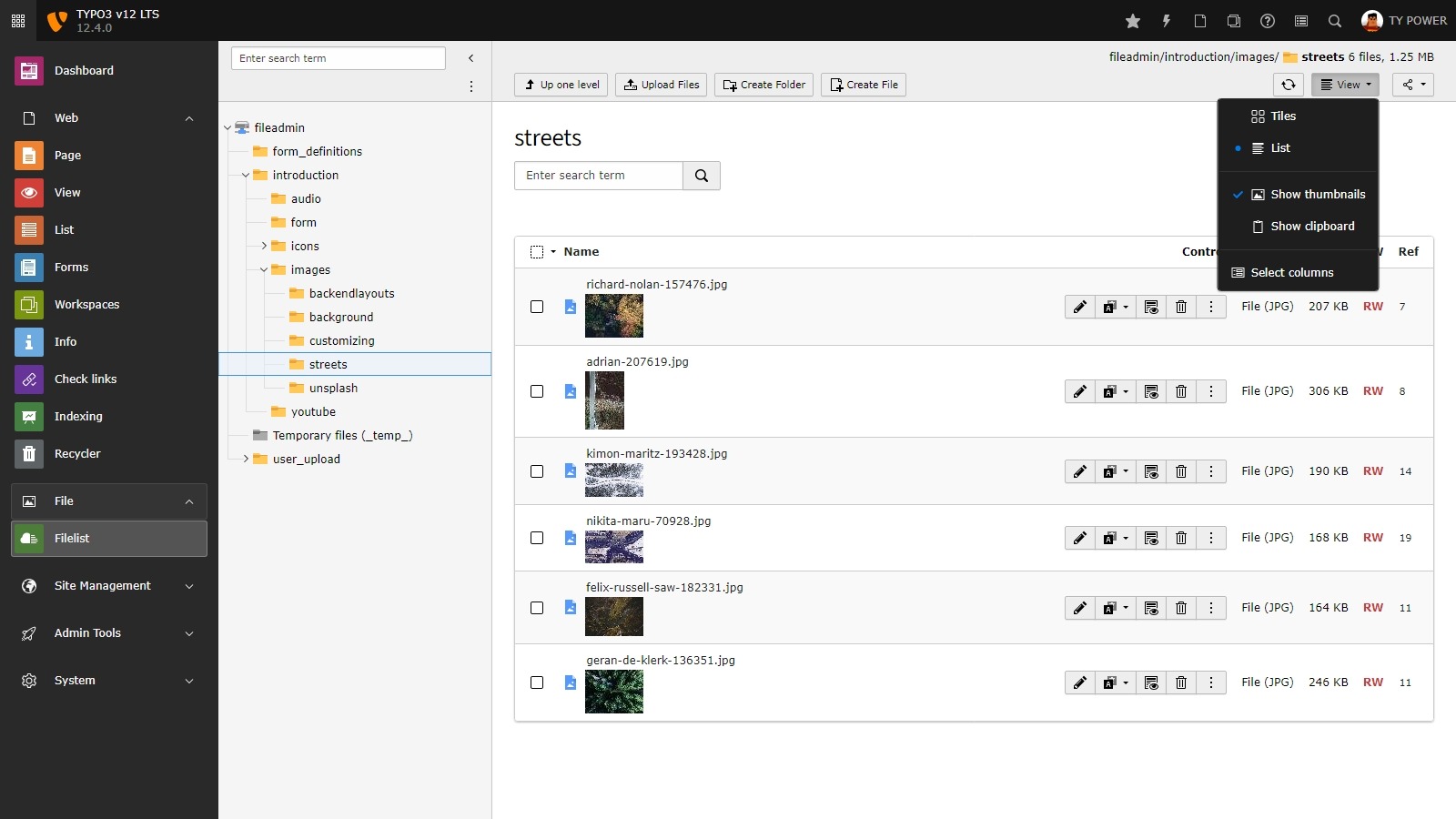1456x819 pixels.
Task: Tick the checkbox for nikita-maru-70928.jpg
Action: 537,539
